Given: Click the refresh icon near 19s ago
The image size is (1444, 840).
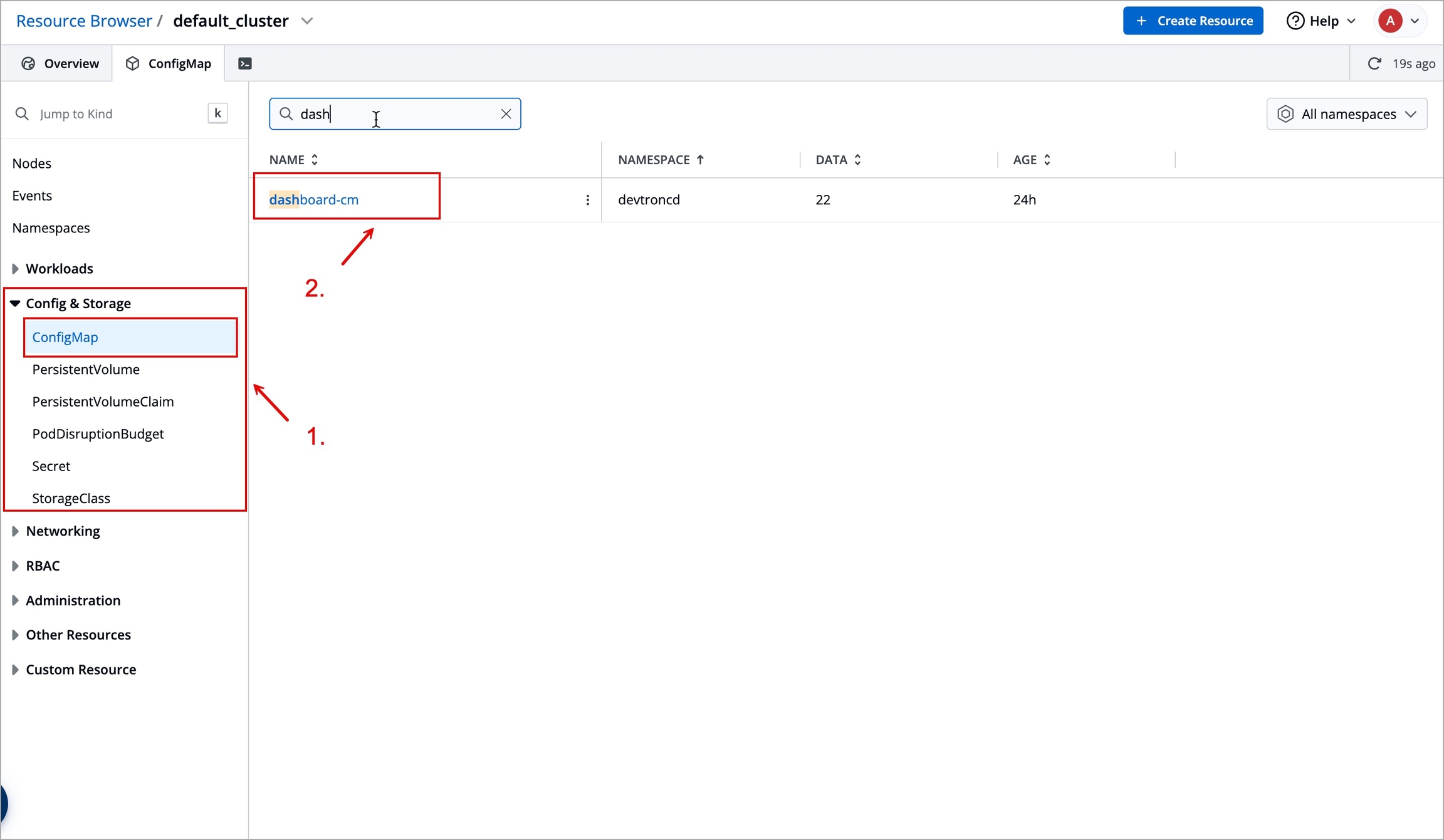Looking at the screenshot, I should pos(1374,63).
